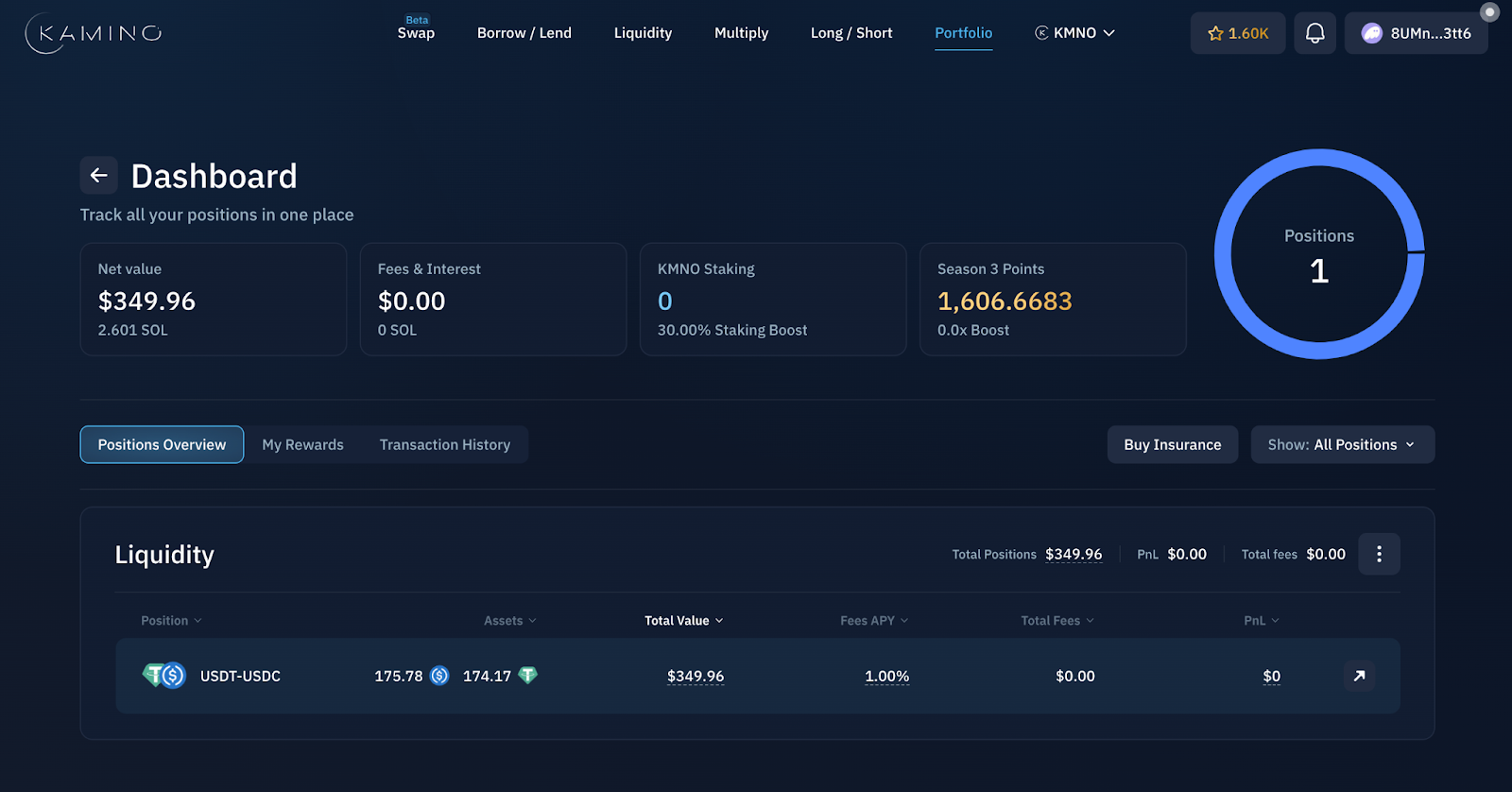Click Total Positions $349.96 value
Viewport: 1512px width, 792px height.
tap(1074, 555)
